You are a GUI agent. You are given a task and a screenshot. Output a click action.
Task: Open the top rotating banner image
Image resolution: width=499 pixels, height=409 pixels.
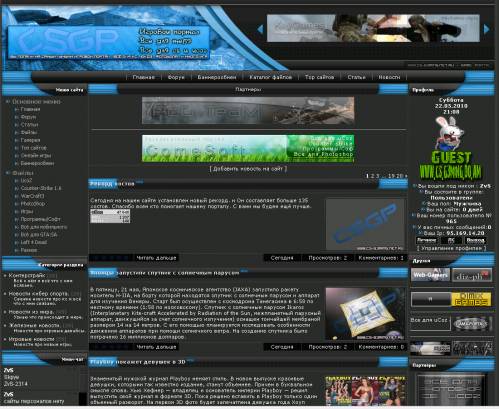pyautogui.click(x=373, y=28)
